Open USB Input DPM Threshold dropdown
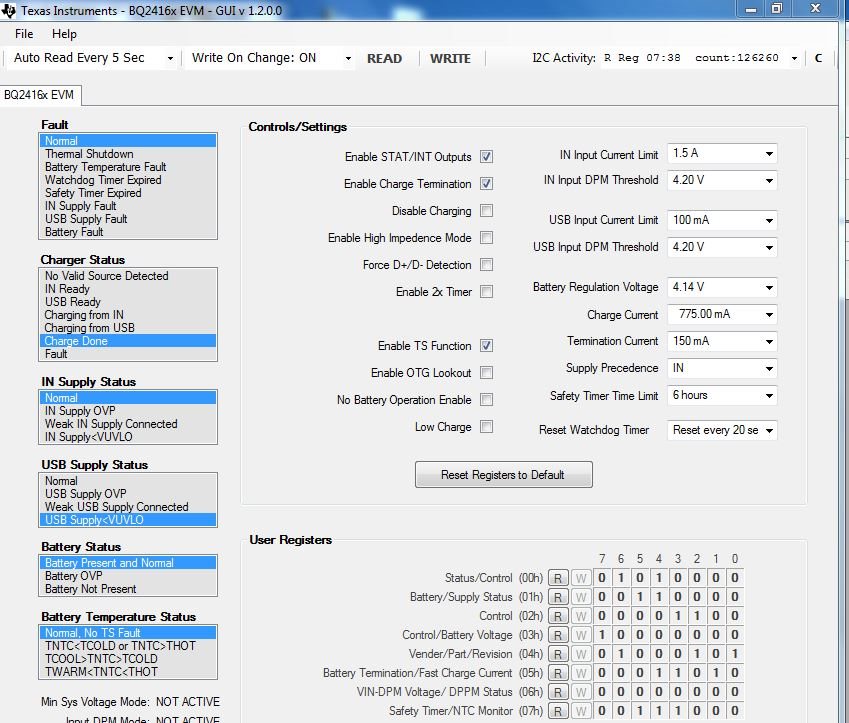Screen dimensions: 849x723 pyautogui.click(x=722, y=247)
